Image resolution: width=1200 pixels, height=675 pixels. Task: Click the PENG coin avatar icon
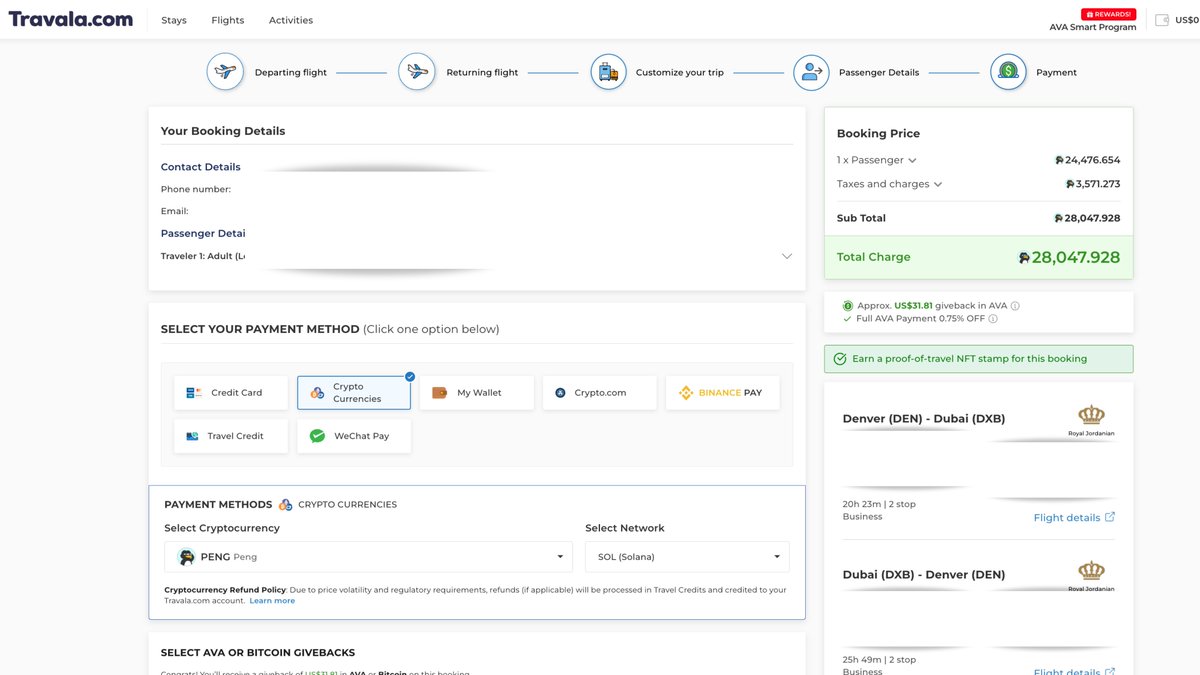point(186,557)
